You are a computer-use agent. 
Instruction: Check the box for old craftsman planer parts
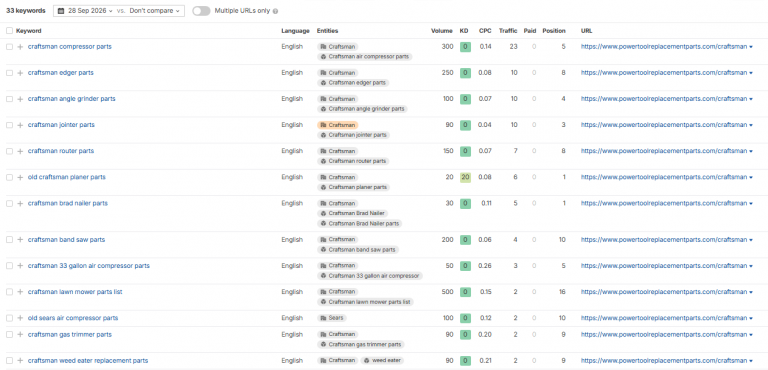[x=9, y=177]
